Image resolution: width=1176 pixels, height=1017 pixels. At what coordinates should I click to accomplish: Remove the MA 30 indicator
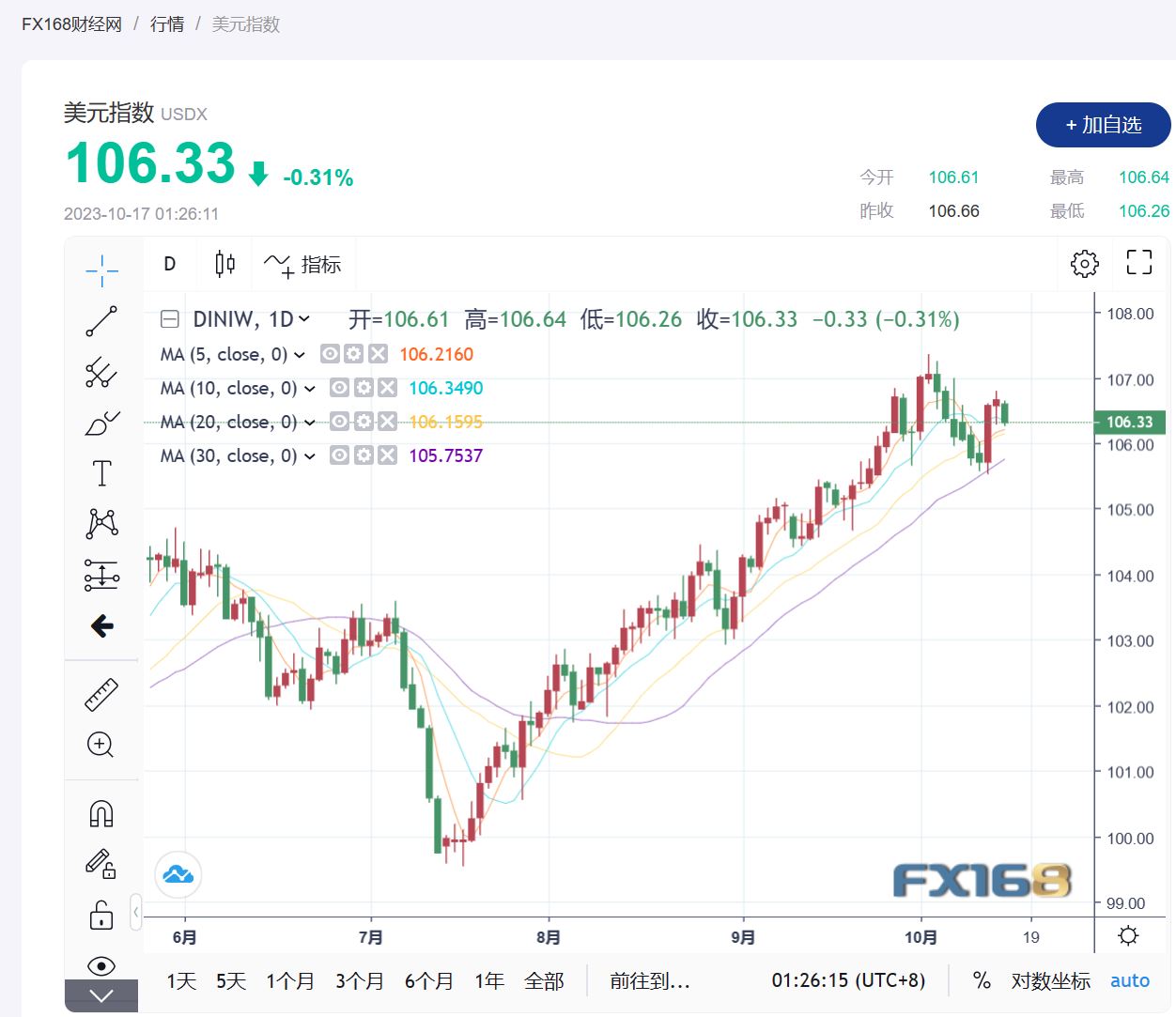click(x=387, y=455)
